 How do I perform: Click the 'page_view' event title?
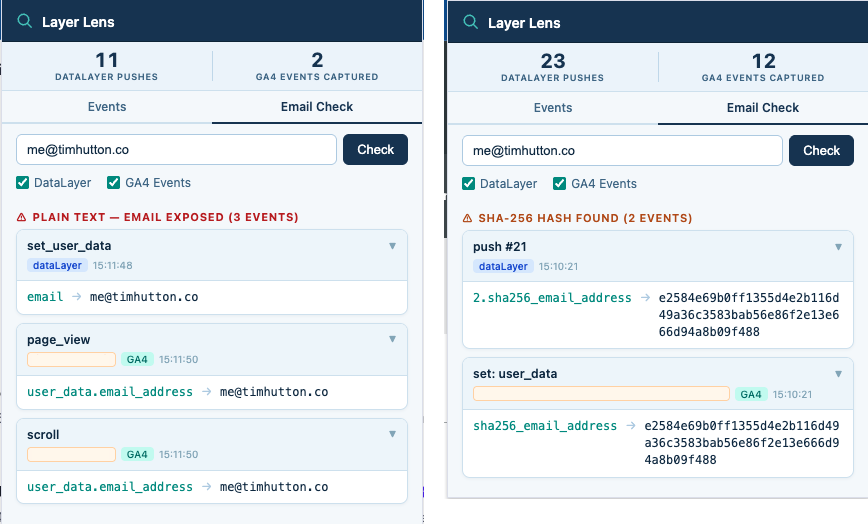pyautogui.click(x=59, y=340)
